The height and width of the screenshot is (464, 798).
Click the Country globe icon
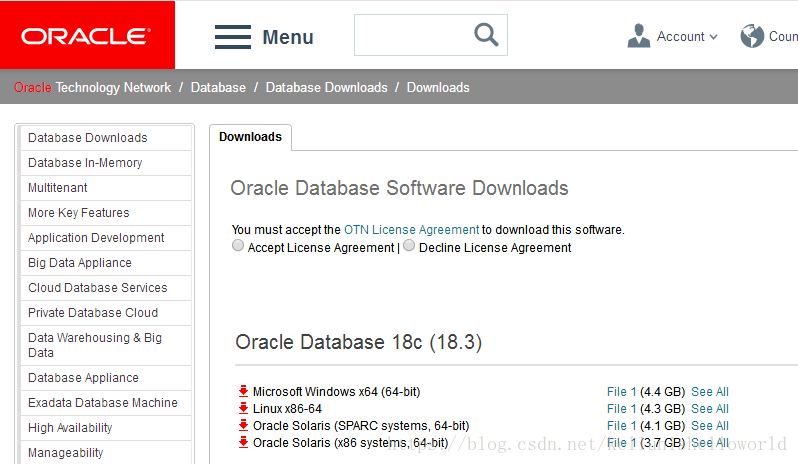752,36
